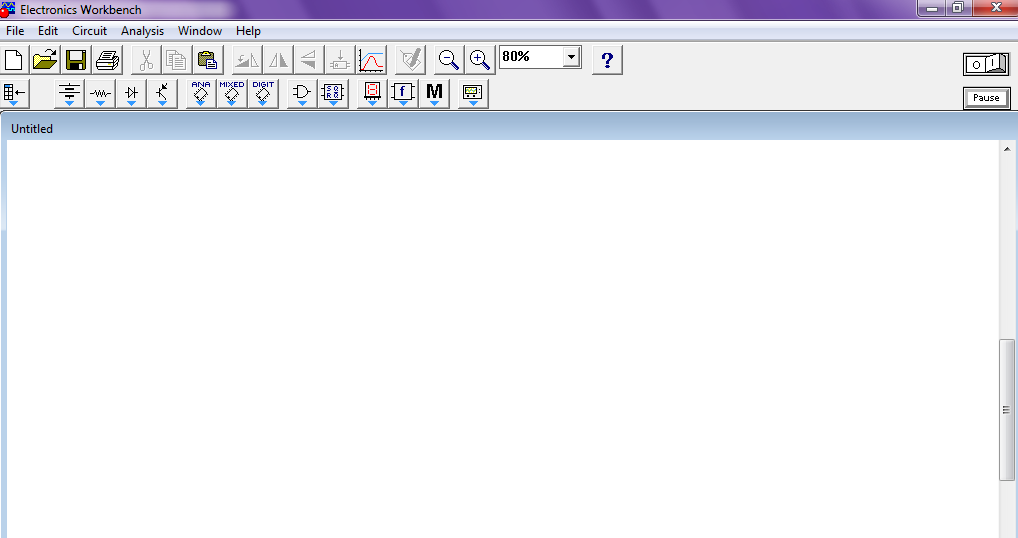Cut selection with scissors icon

pos(146,60)
